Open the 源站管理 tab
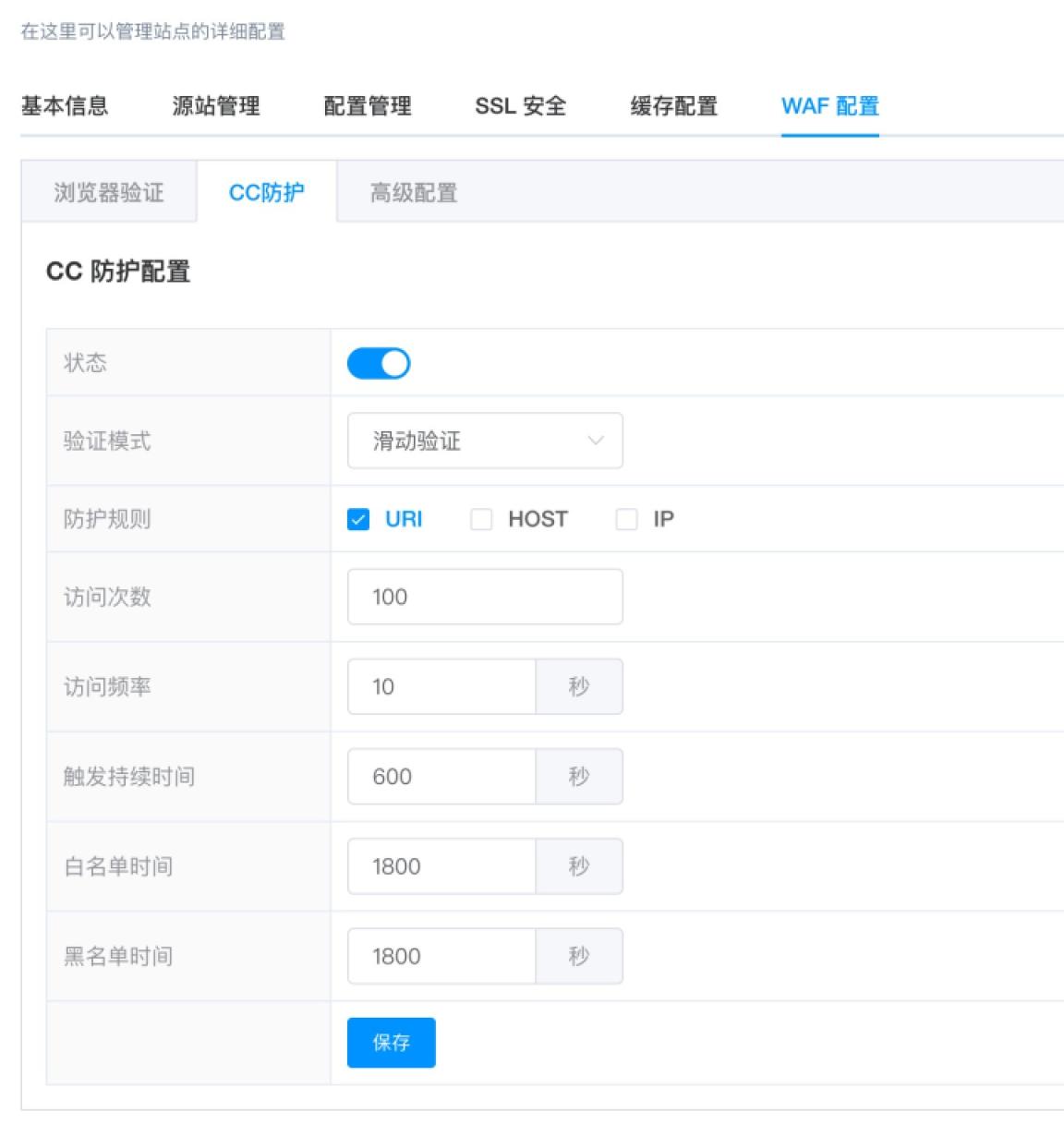Image resolution: width=1064 pixels, height=1124 pixels. [218, 106]
